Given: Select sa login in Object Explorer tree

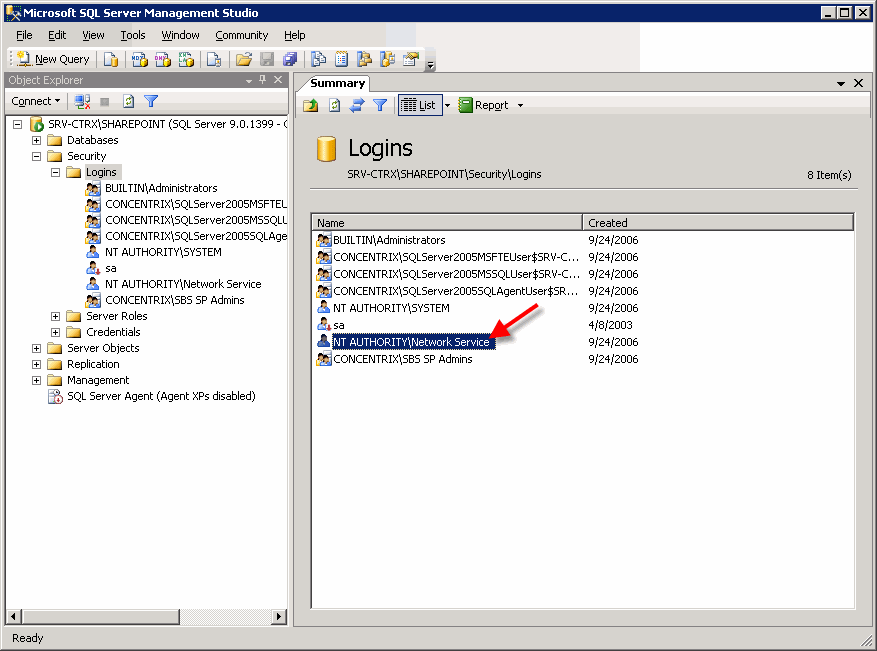Looking at the screenshot, I should (111, 268).
